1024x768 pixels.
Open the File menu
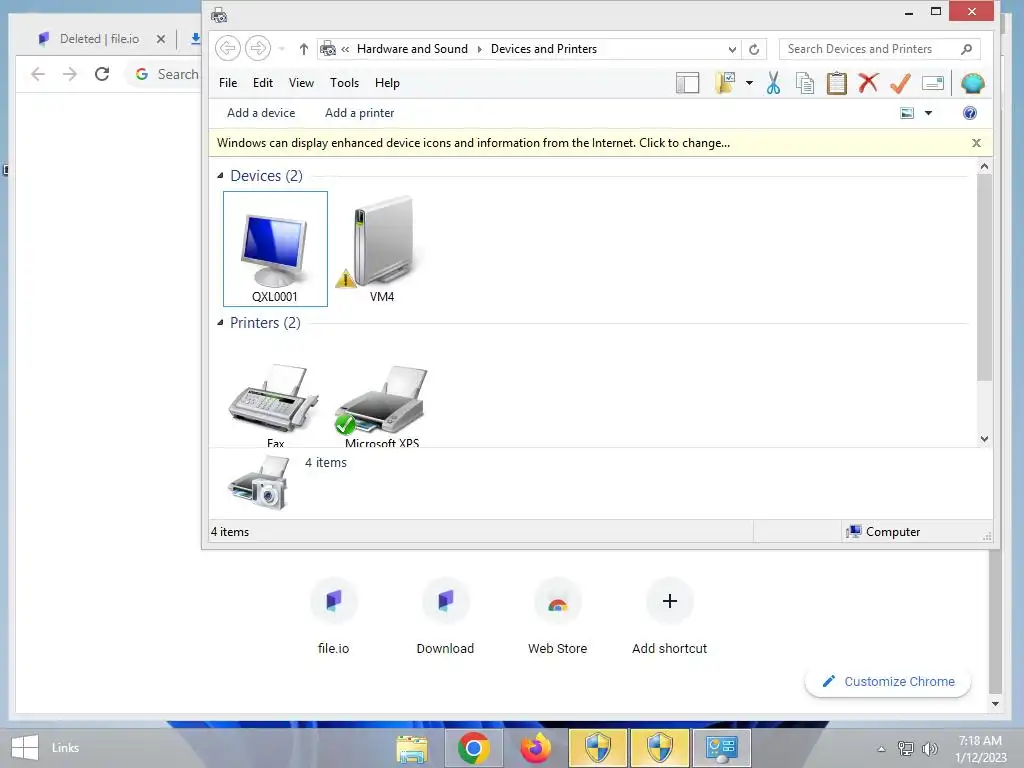228,83
